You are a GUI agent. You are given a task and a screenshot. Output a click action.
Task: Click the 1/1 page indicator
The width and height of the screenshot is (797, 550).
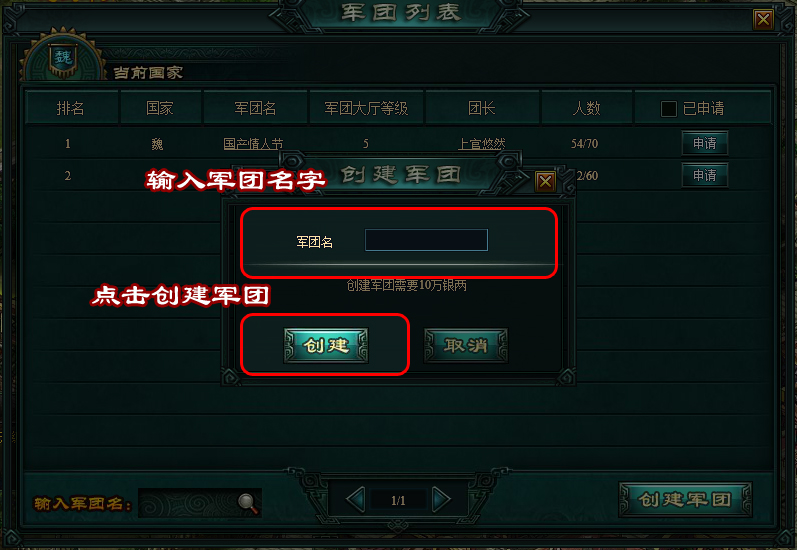(398, 501)
